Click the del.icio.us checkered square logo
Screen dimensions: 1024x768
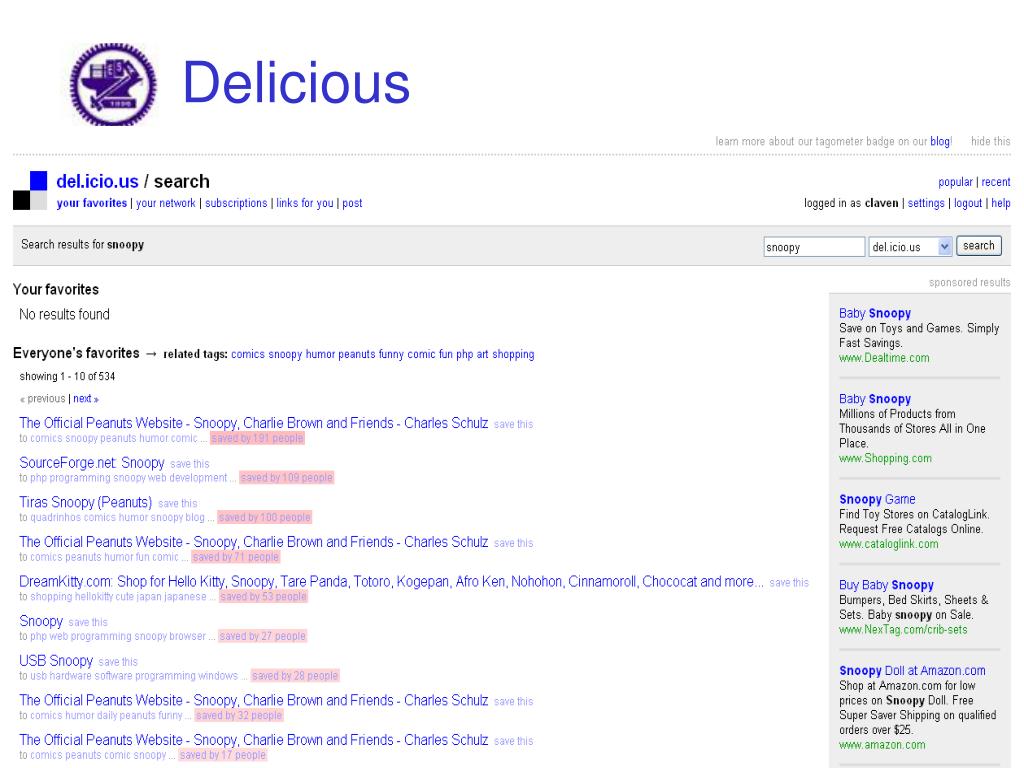[x=30, y=190]
